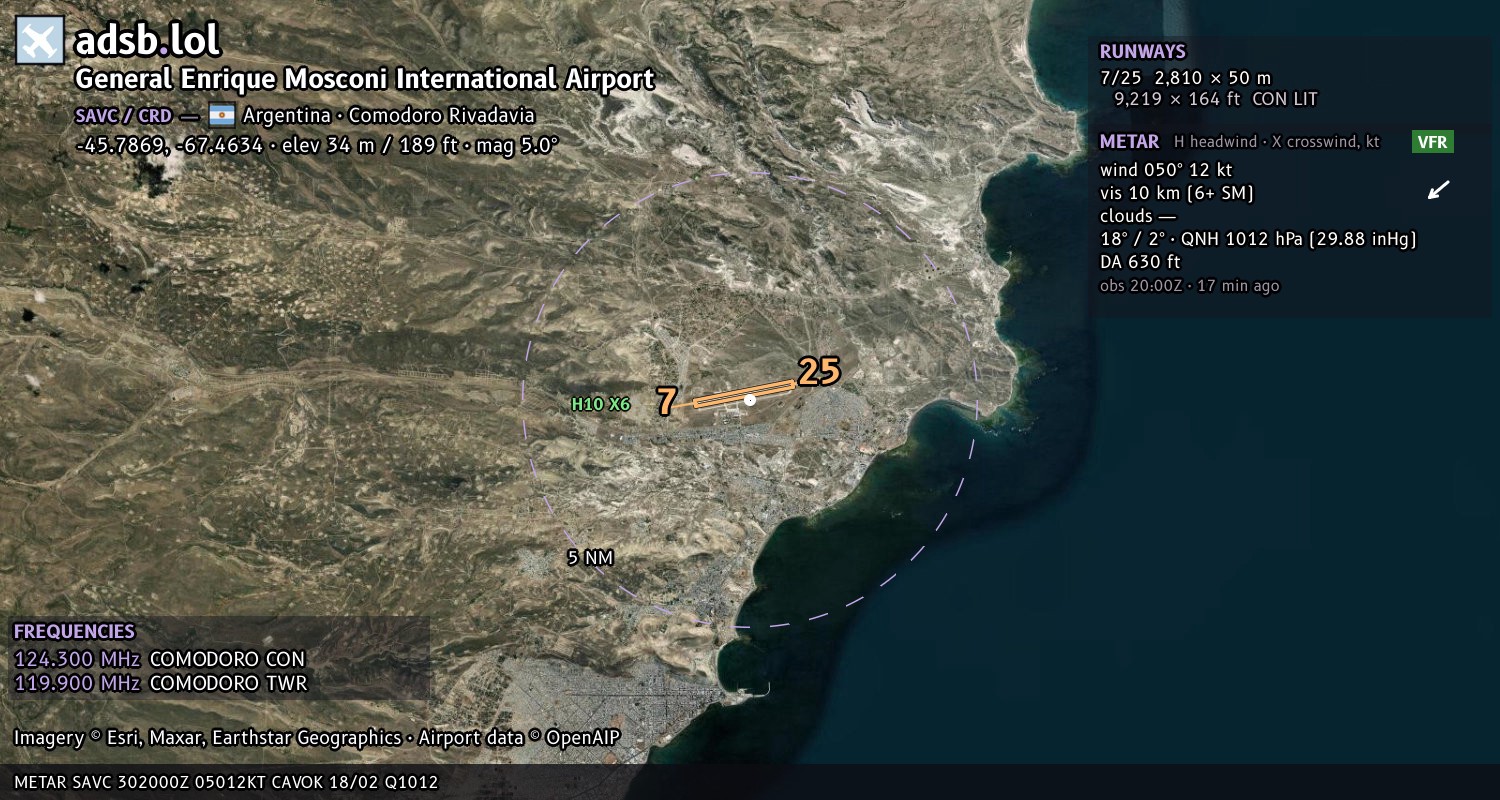Click the obs 20:00Z · 17 min ago text
Image resolution: width=1500 pixels, height=800 pixels.
[x=1189, y=286]
